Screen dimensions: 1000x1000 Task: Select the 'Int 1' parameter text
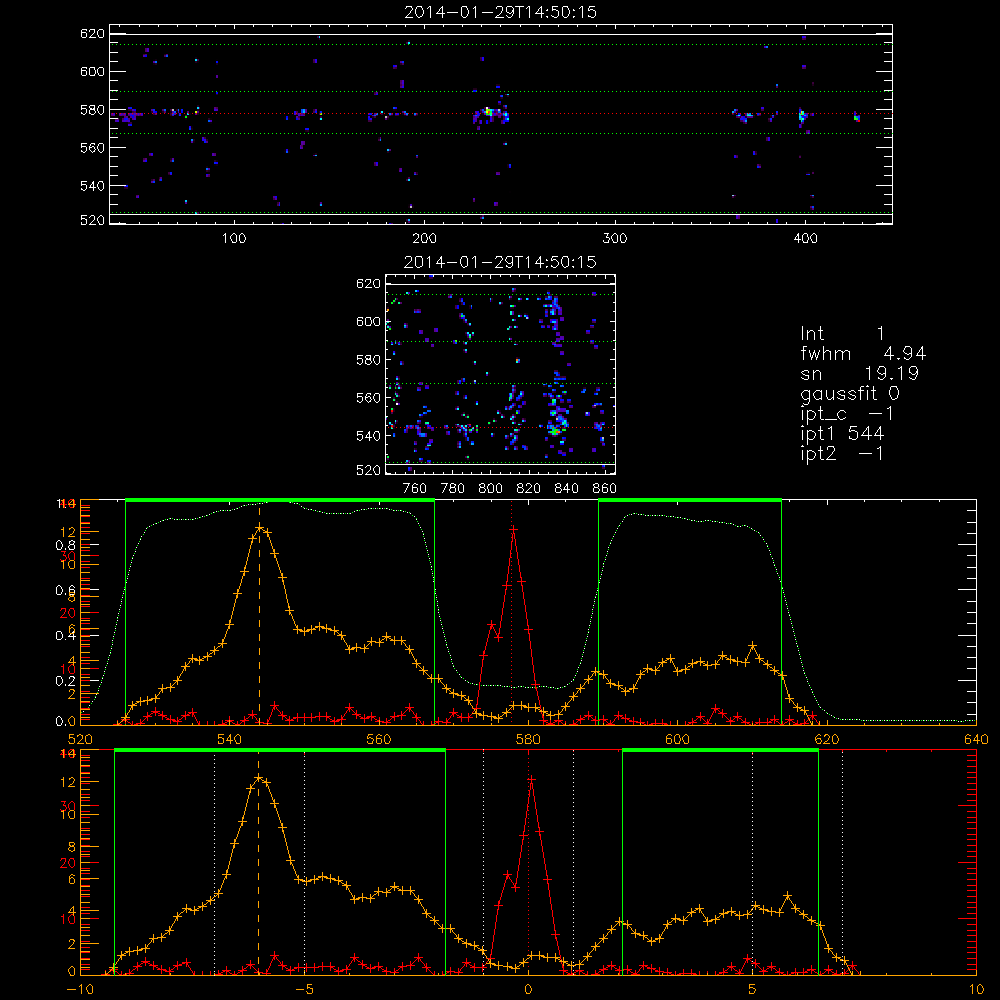pos(842,334)
